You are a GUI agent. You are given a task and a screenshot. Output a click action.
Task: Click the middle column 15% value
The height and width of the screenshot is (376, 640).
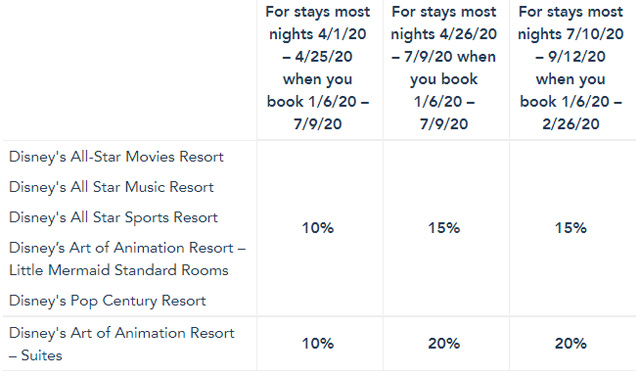click(x=444, y=228)
